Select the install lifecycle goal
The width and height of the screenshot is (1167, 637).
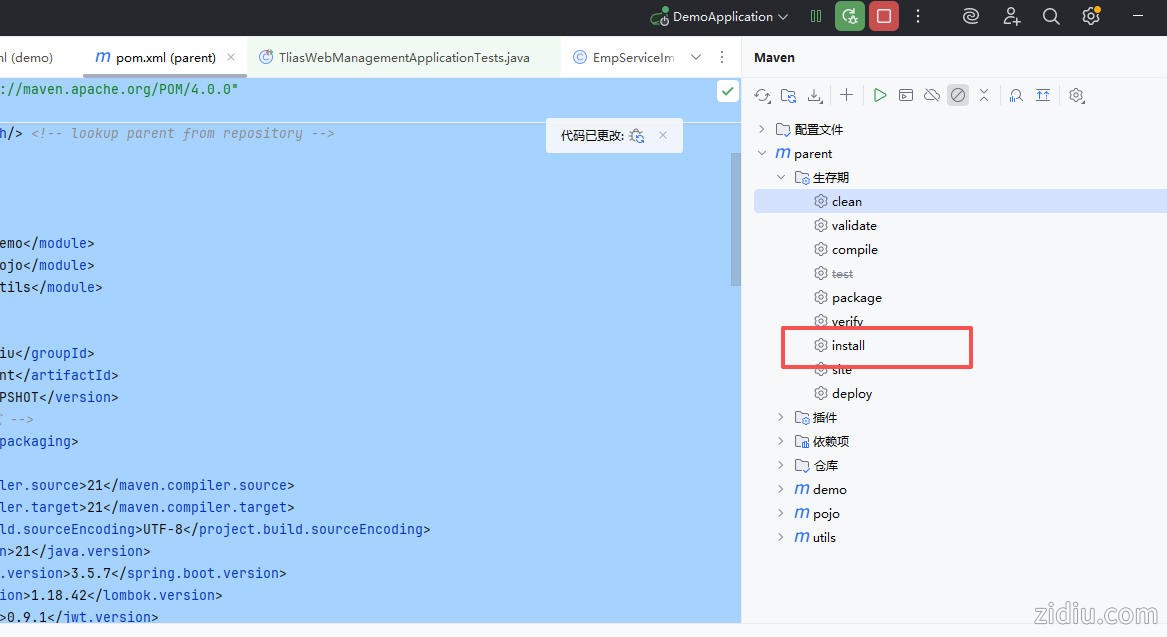coord(848,345)
